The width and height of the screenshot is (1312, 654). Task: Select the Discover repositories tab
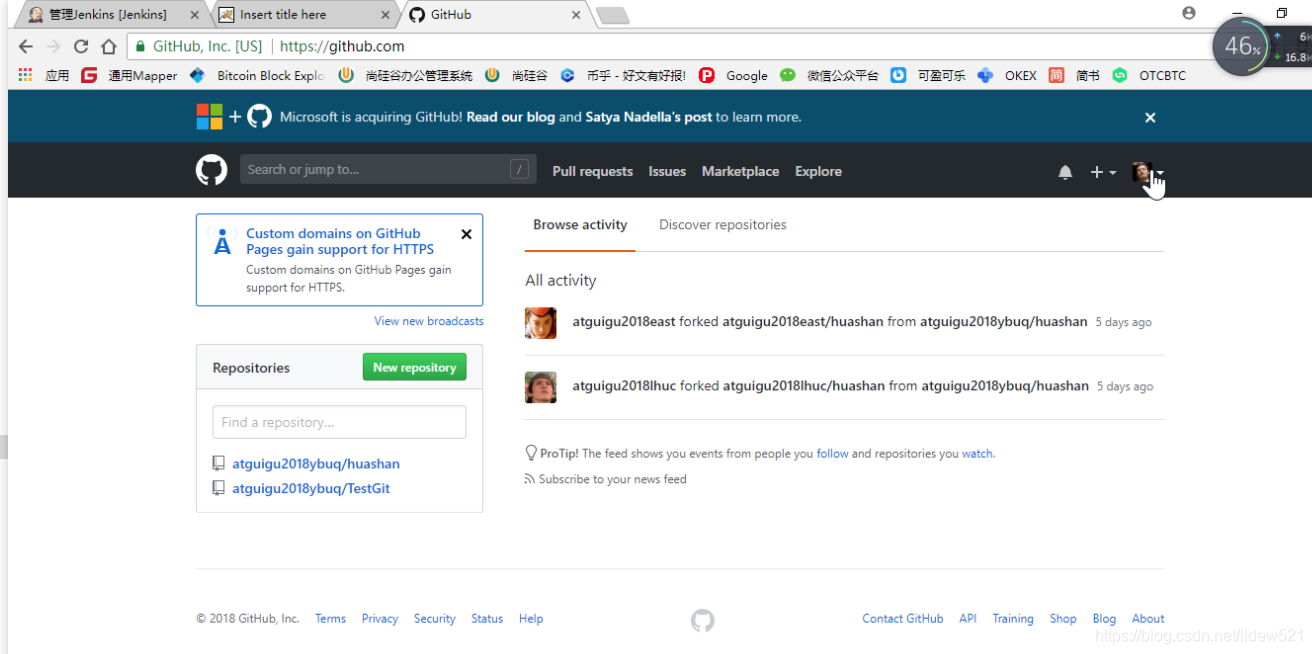(723, 225)
